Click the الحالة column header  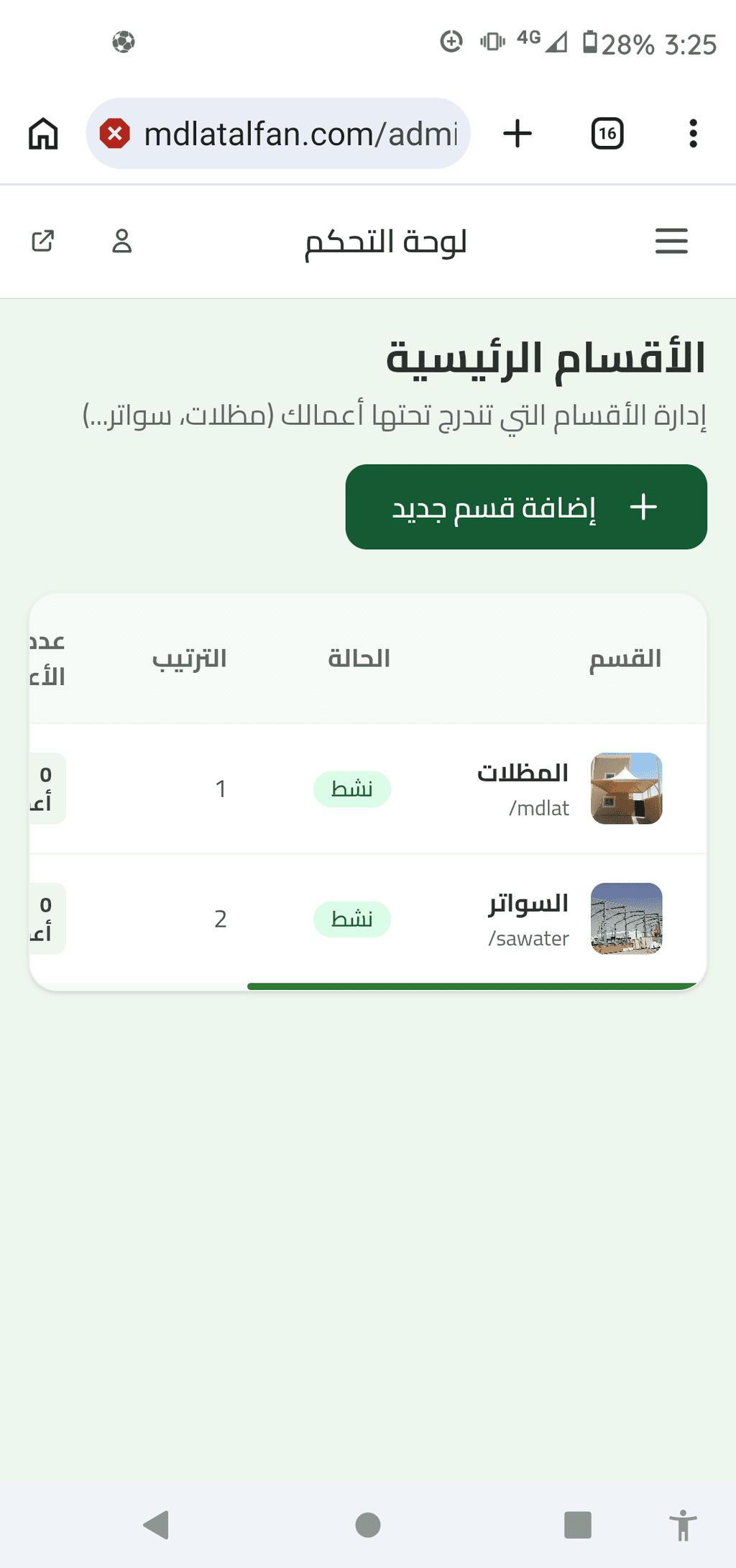(x=359, y=659)
